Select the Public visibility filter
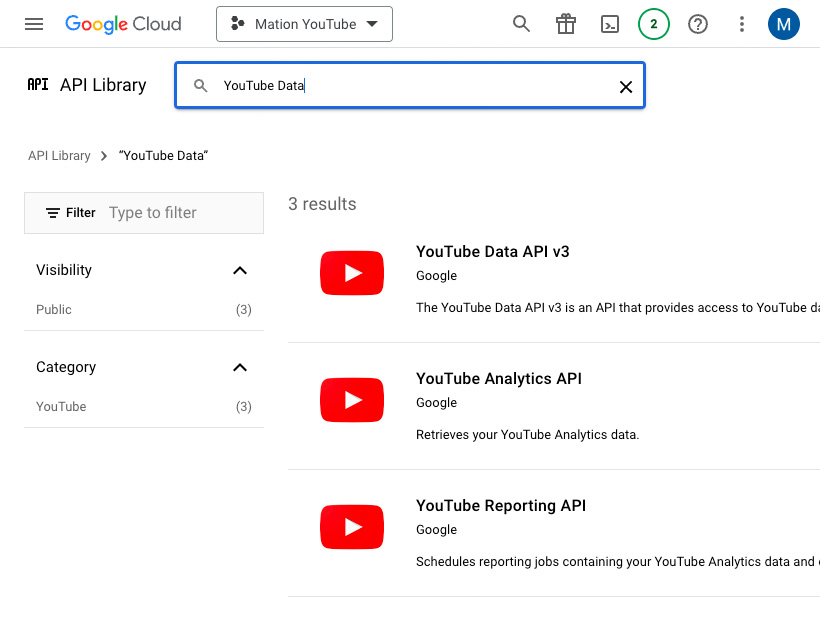Viewport: 820px width, 640px height. click(144, 310)
